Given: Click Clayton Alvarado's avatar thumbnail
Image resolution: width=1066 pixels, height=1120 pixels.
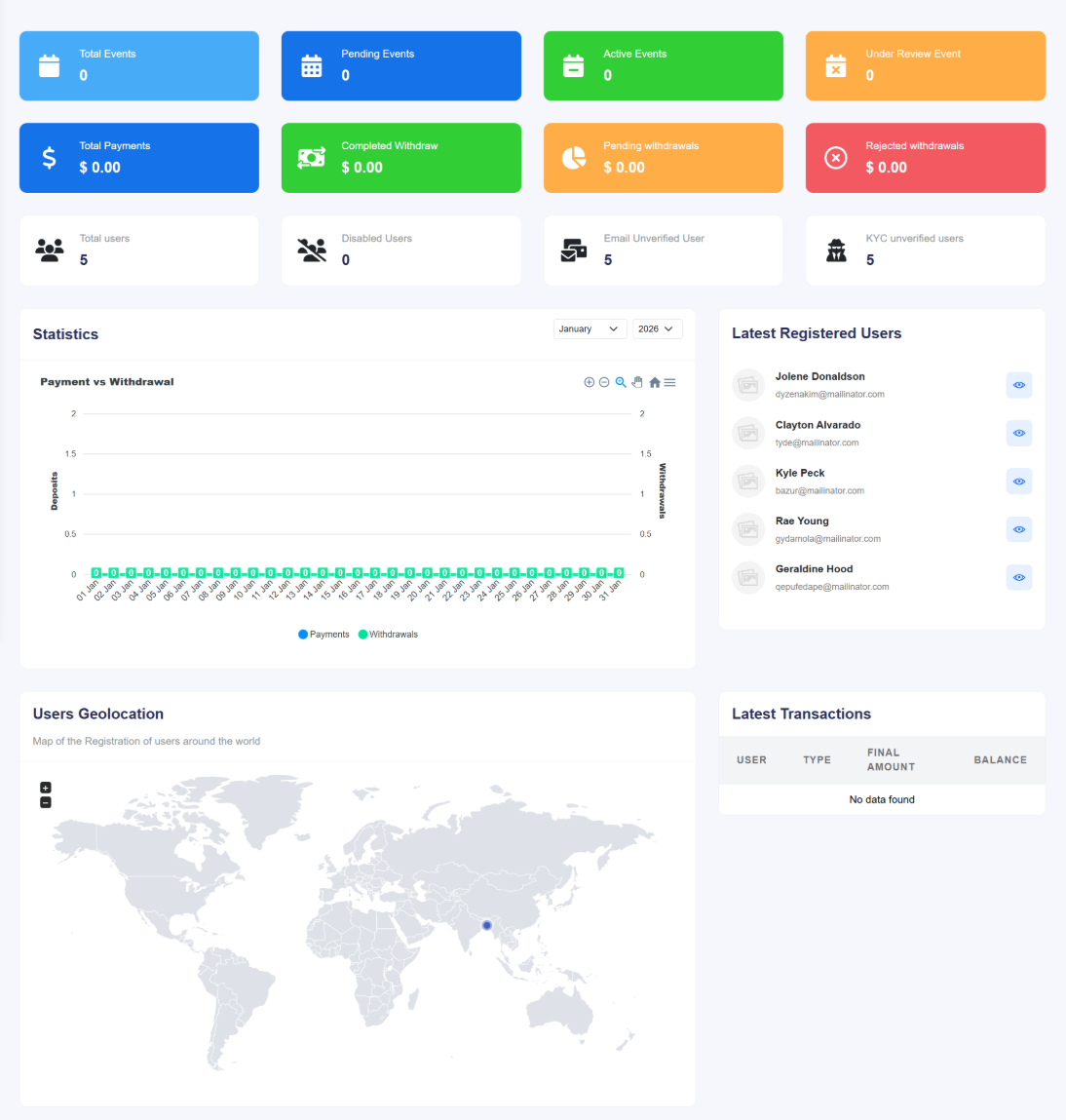Looking at the screenshot, I should click(747, 433).
